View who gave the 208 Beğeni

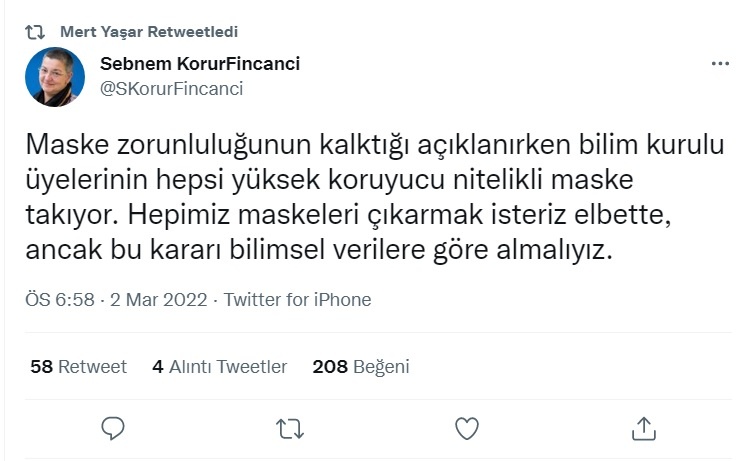click(360, 367)
